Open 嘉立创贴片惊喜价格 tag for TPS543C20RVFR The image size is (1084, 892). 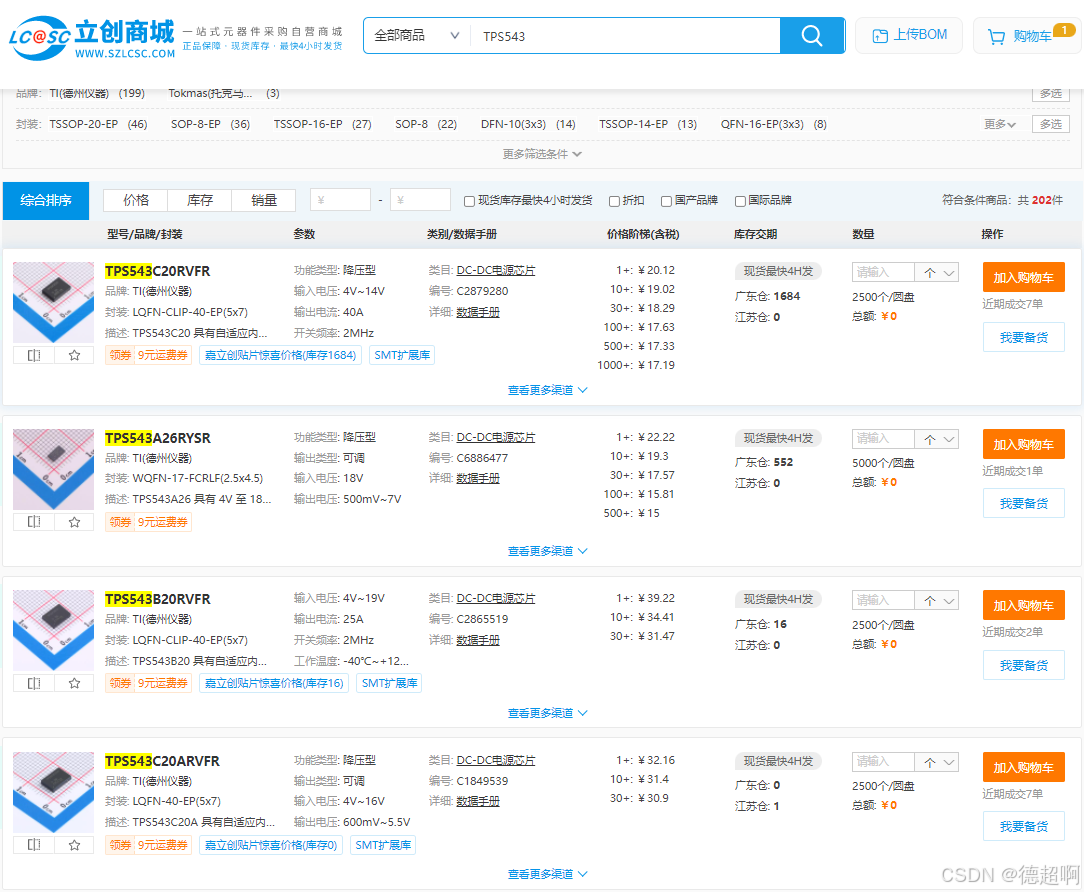[x=280, y=355]
